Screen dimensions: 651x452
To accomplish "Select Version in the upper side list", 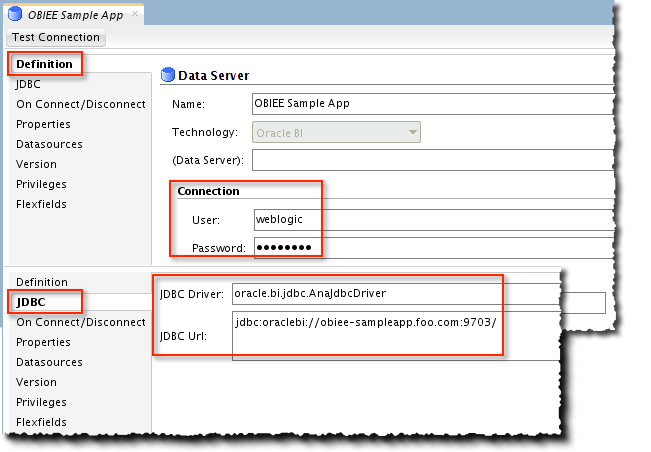I will (36, 164).
